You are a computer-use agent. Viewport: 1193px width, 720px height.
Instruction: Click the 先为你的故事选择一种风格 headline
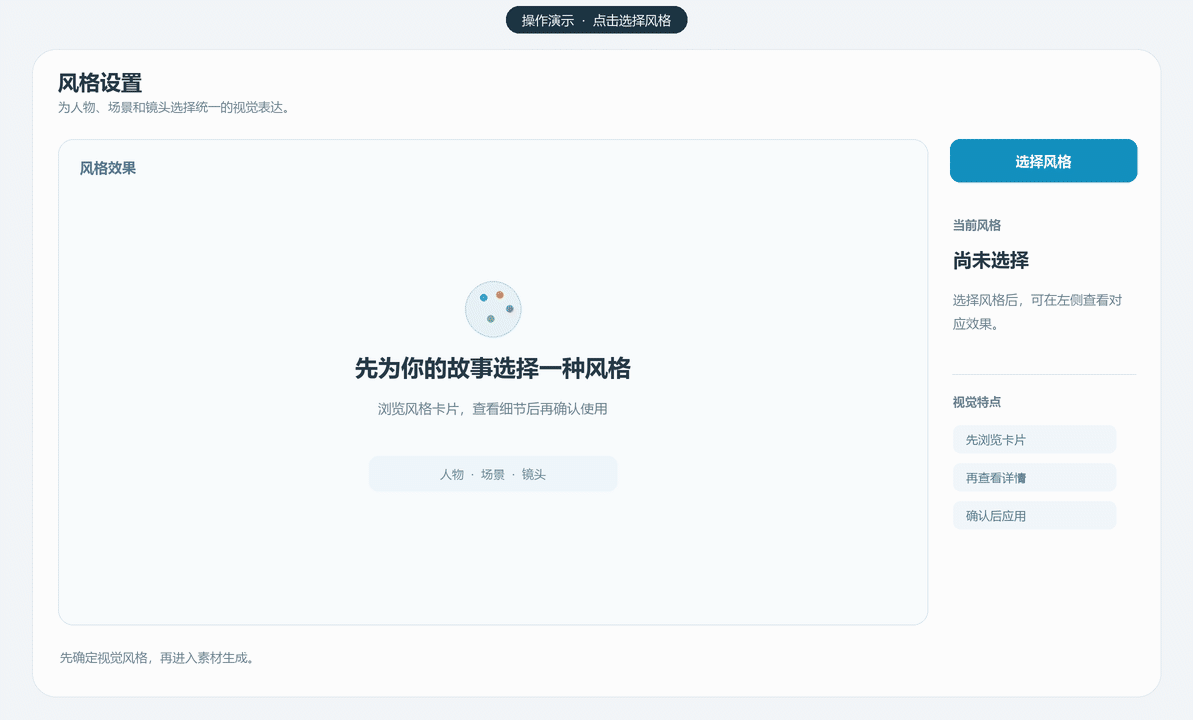pyautogui.click(x=493, y=368)
